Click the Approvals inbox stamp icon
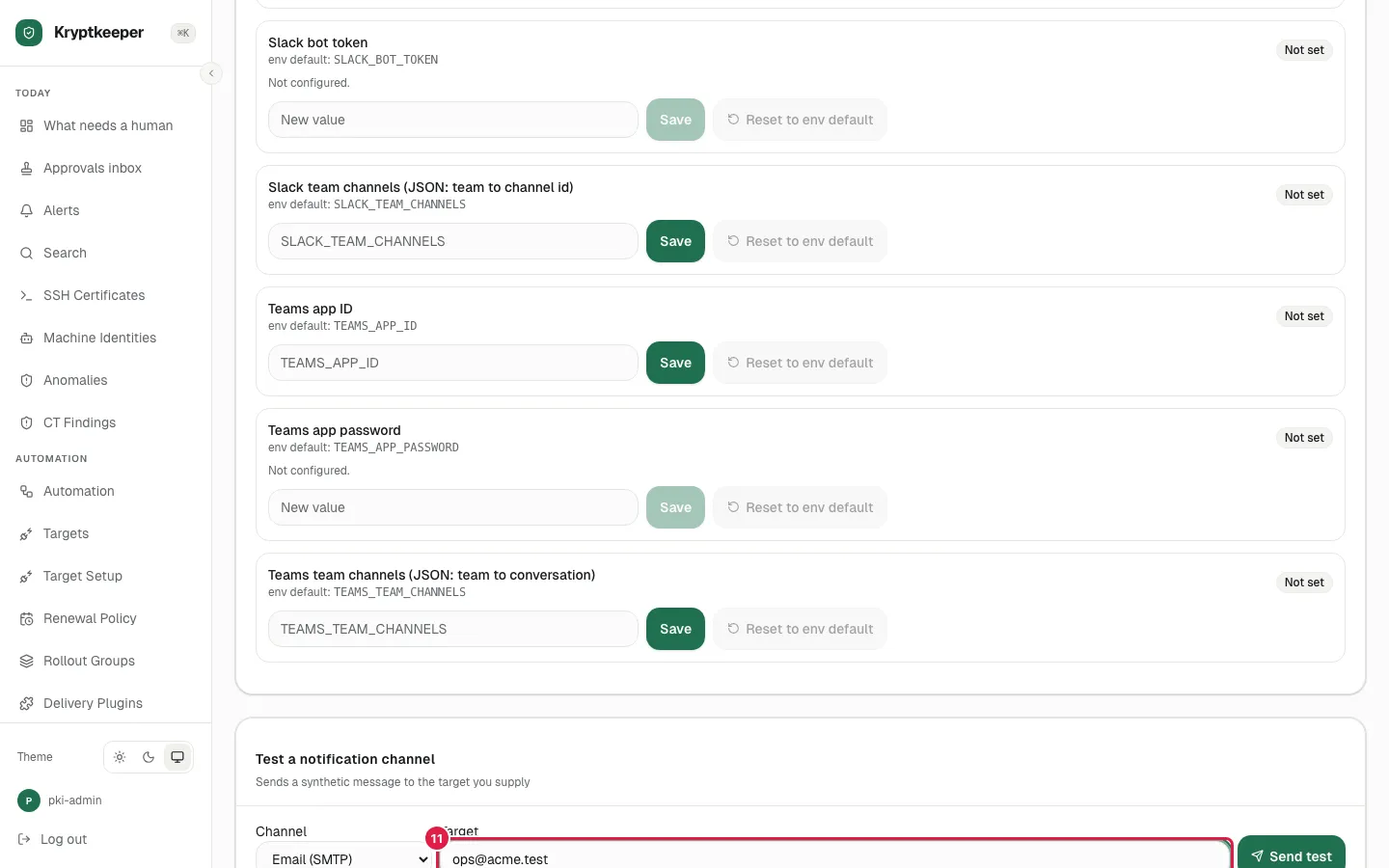 (26, 169)
